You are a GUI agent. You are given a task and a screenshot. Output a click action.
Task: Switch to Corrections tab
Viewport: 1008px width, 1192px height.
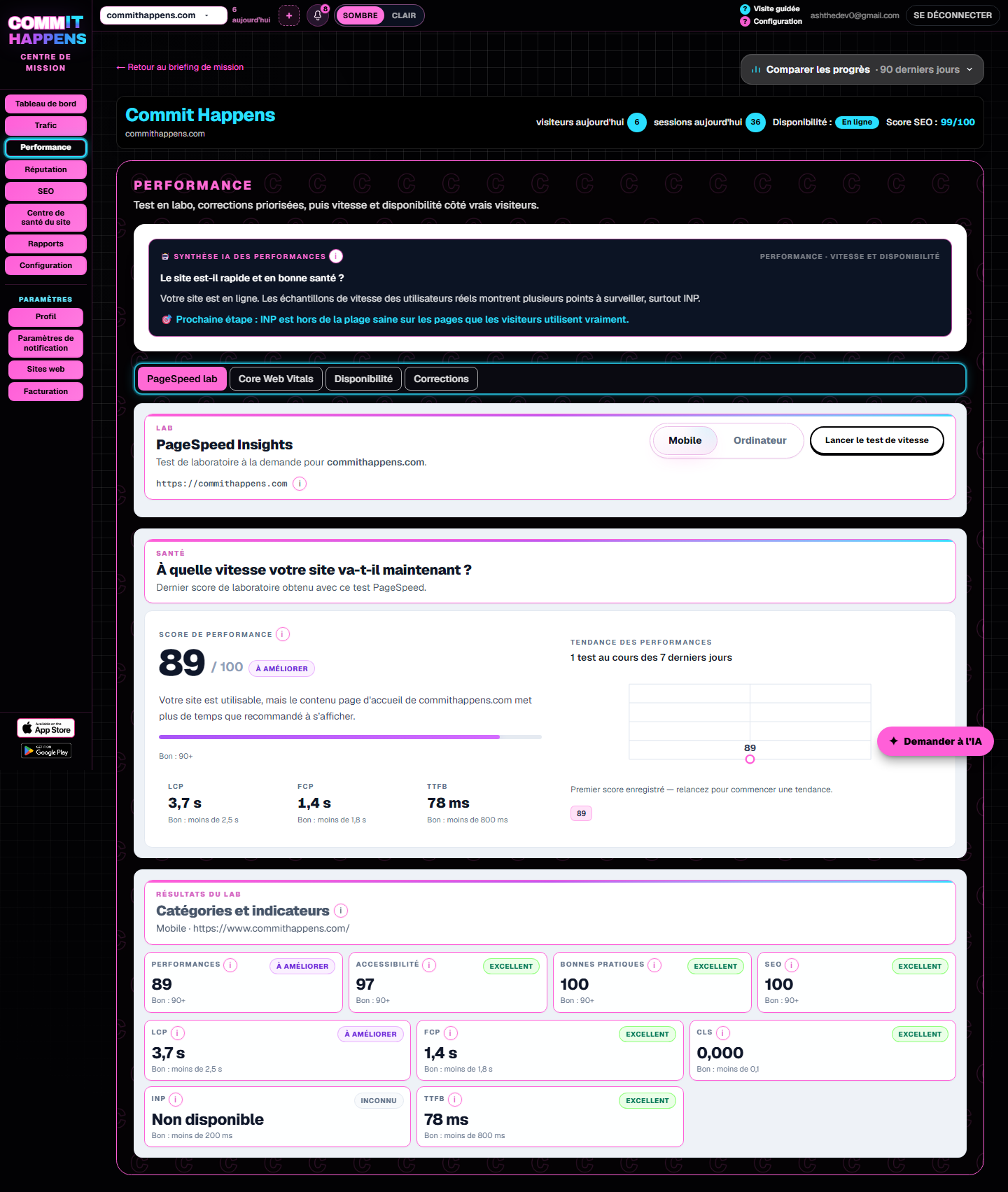tap(441, 379)
